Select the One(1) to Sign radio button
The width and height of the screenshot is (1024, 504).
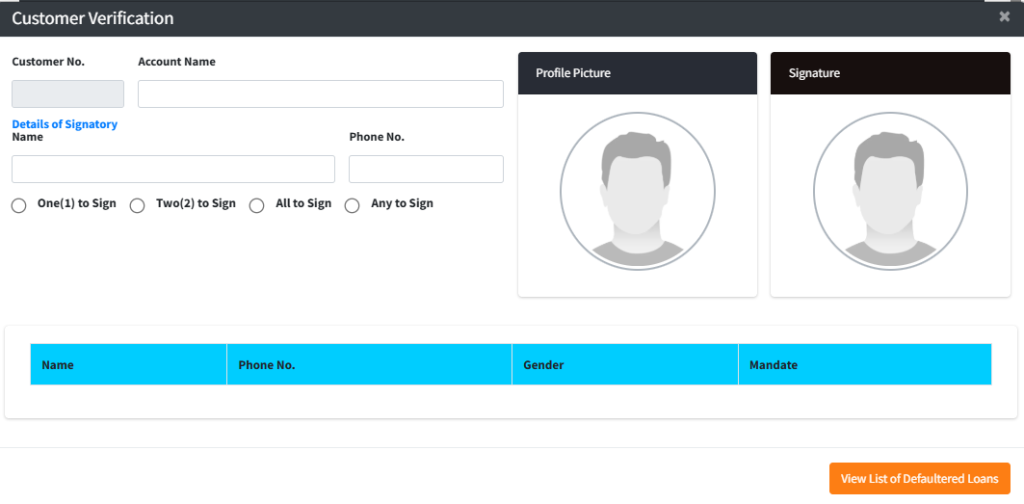[x=19, y=205]
